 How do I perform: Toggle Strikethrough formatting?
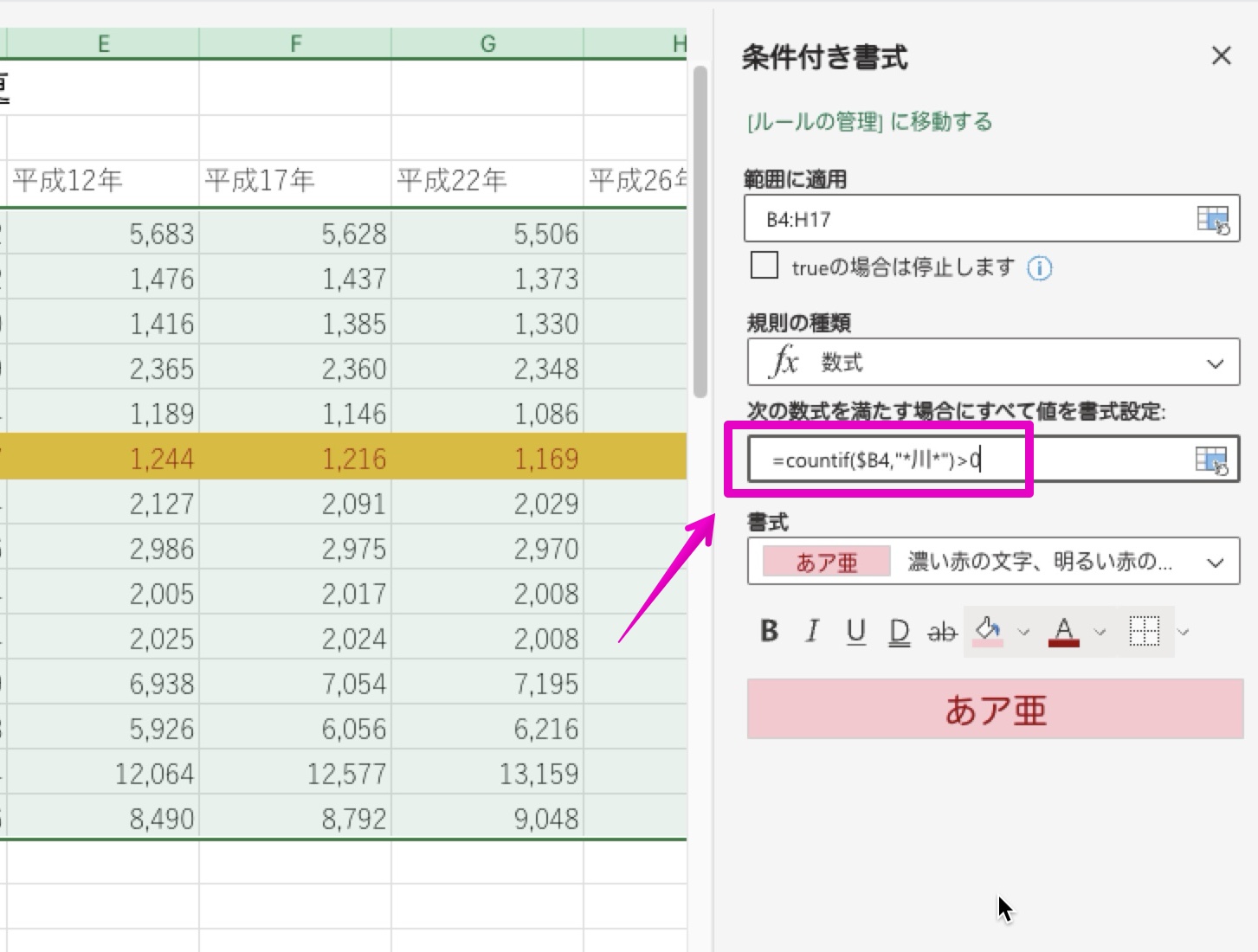click(x=942, y=633)
